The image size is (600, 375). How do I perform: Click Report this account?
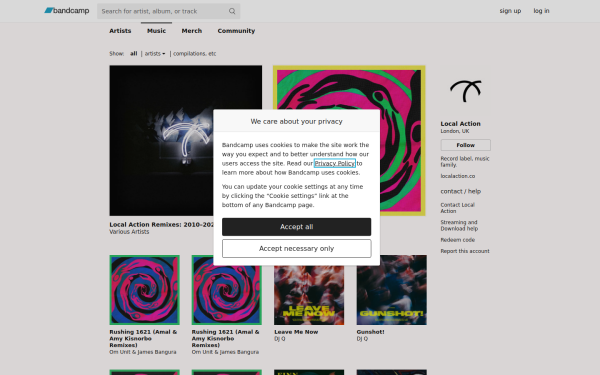pyautogui.click(x=465, y=251)
